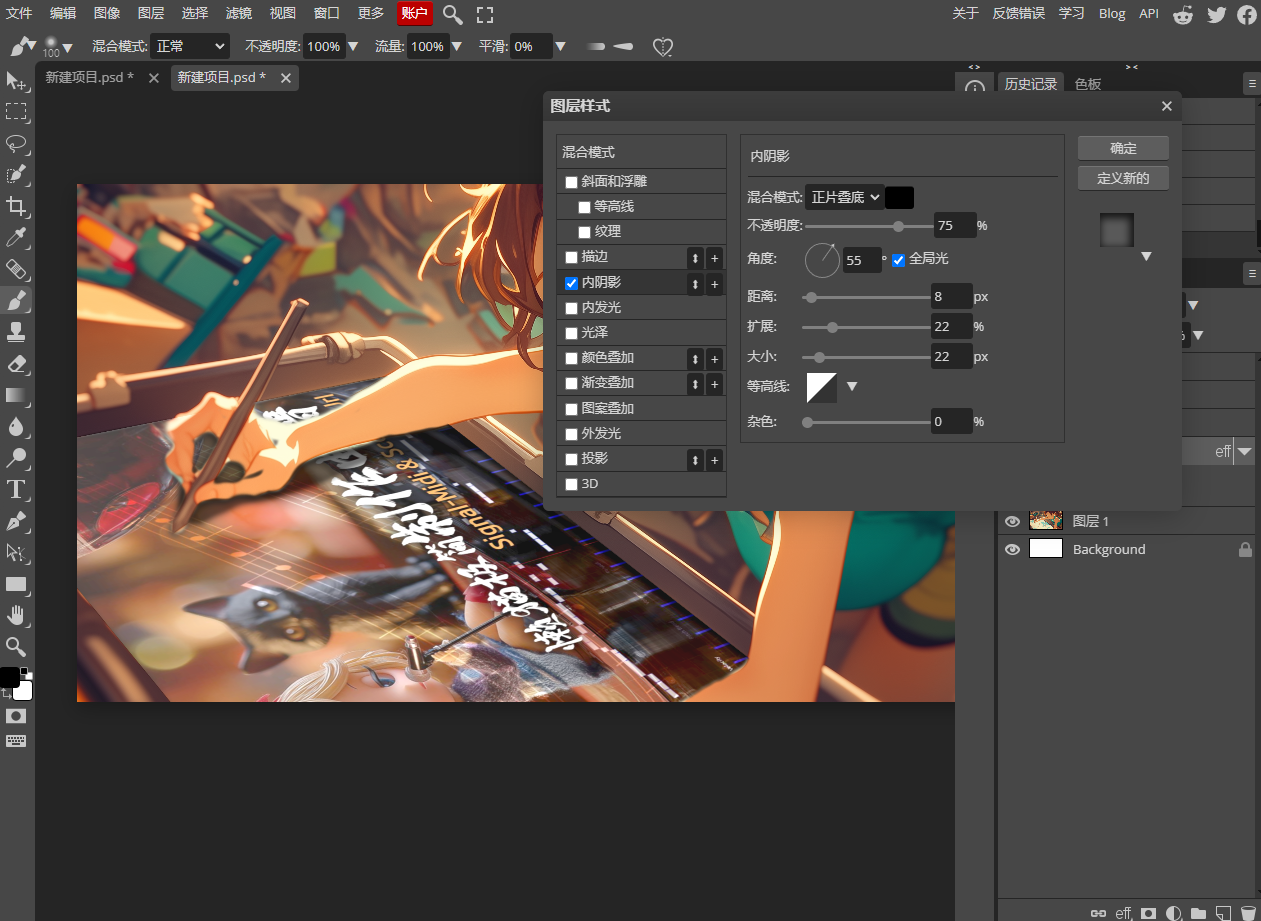
Task: Expand the style preview dropdown arrow
Action: 1146,257
